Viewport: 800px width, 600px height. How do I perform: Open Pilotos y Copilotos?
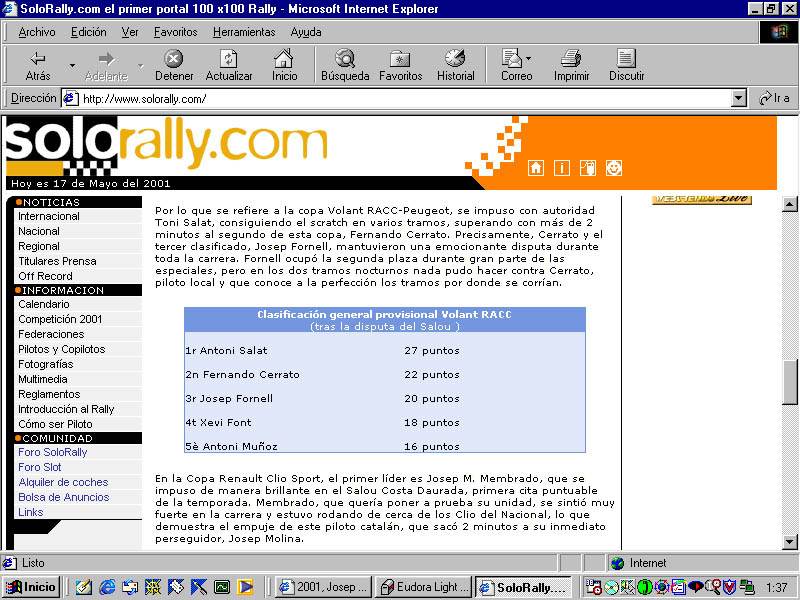click(62, 349)
